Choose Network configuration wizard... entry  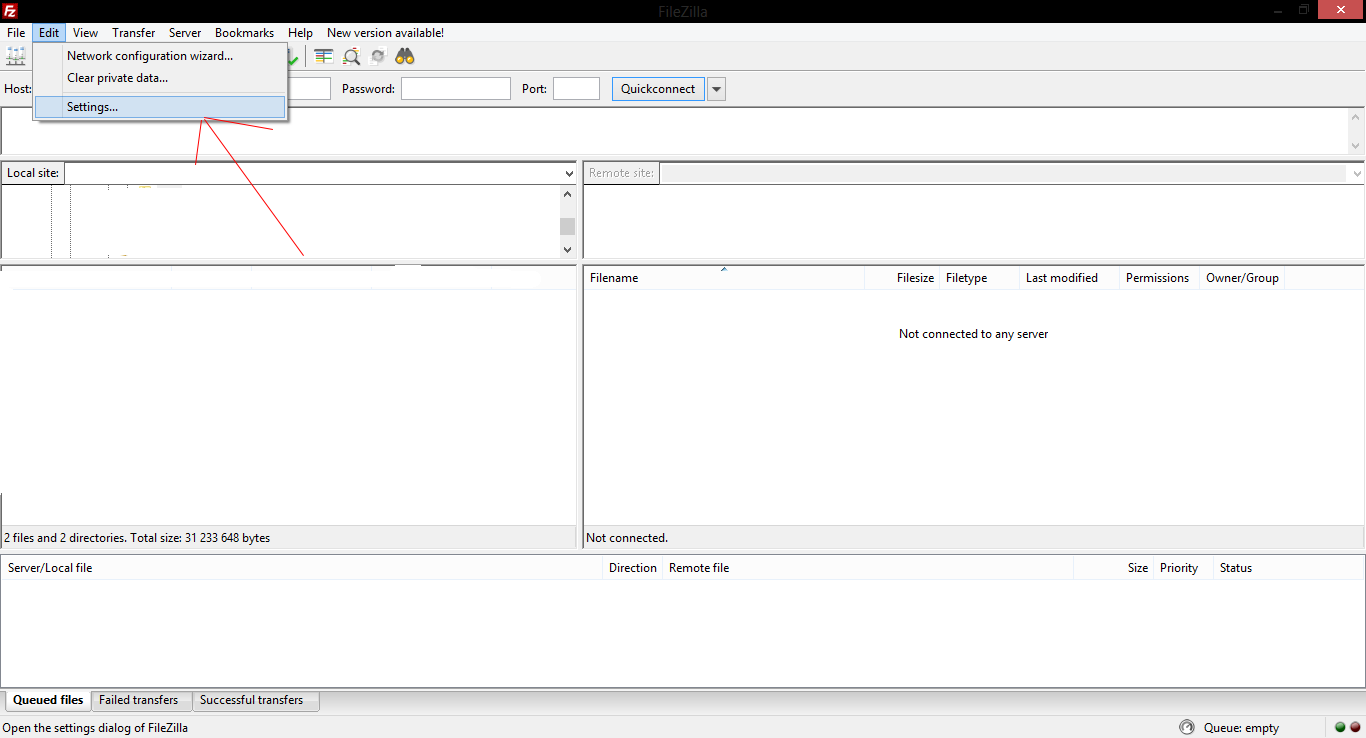tap(160, 56)
